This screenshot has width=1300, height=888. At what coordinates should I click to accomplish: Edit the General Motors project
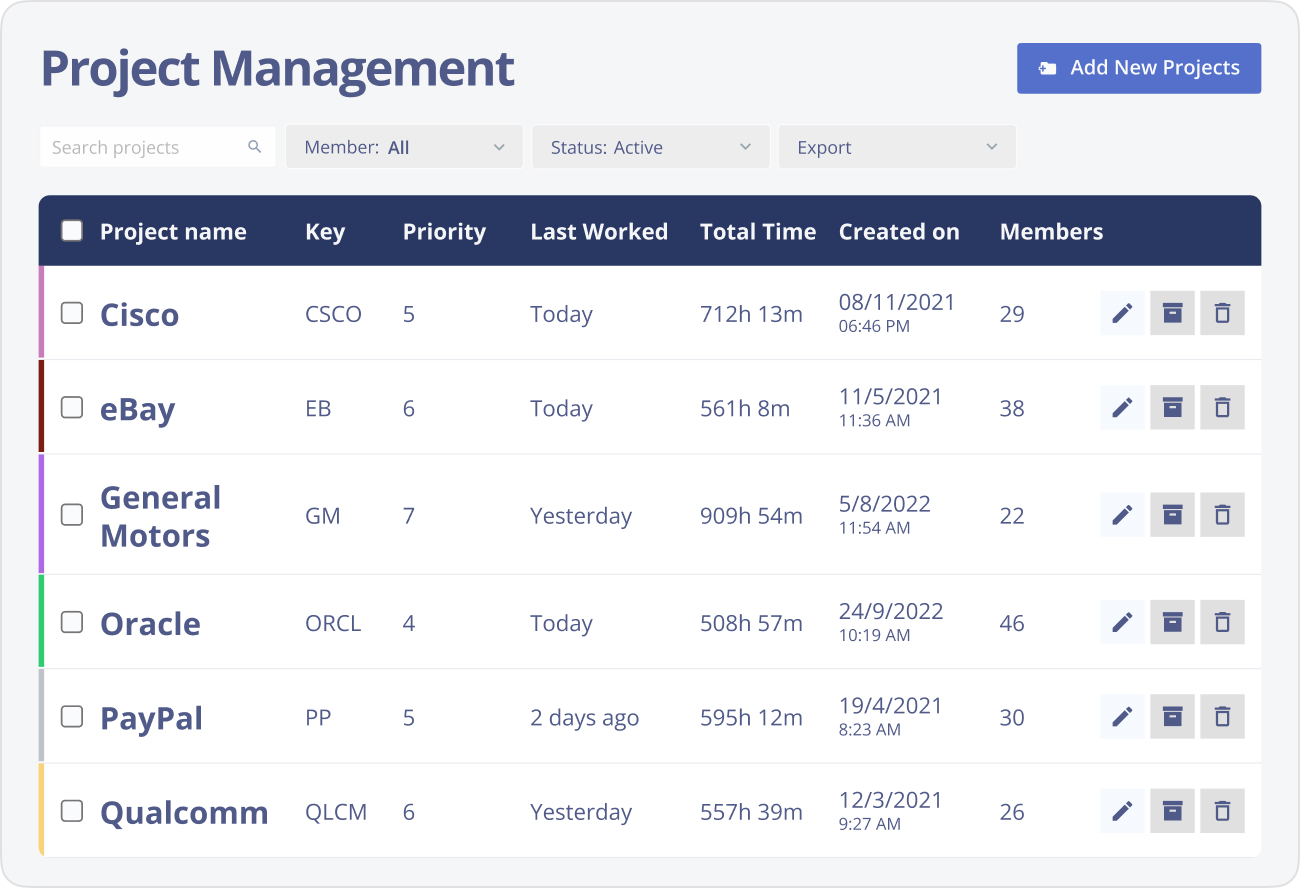pos(1122,514)
